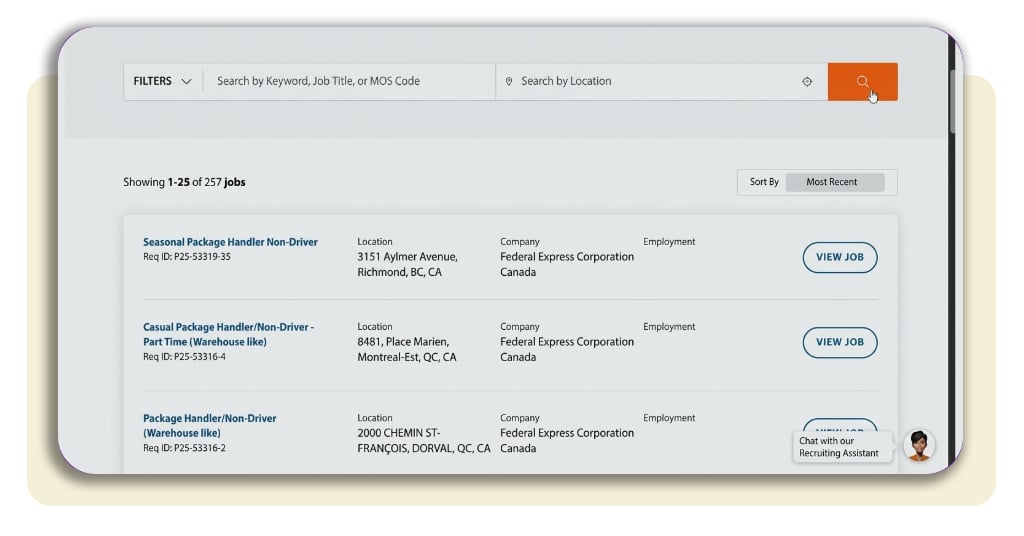1024x536 pixels.
Task: Click Req ID: P25-53316-2 text
Action: pyautogui.click(x=184, y=448)
